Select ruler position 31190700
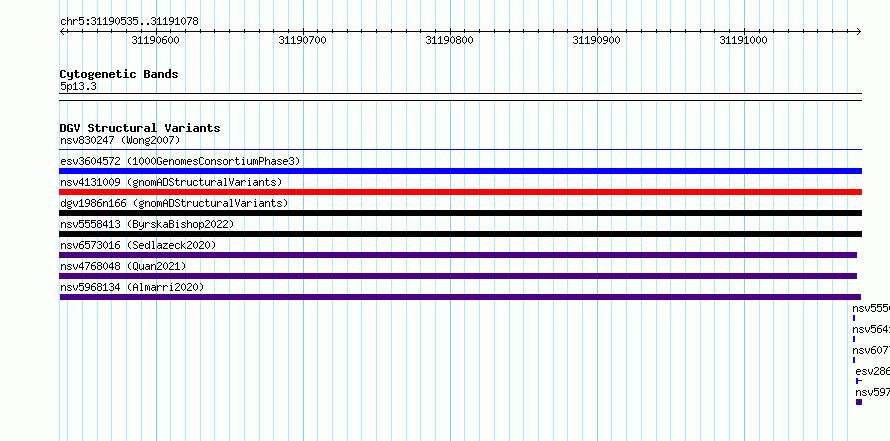Image resolution: width=890 pixels, height=441 pixels. pos(303,40)
